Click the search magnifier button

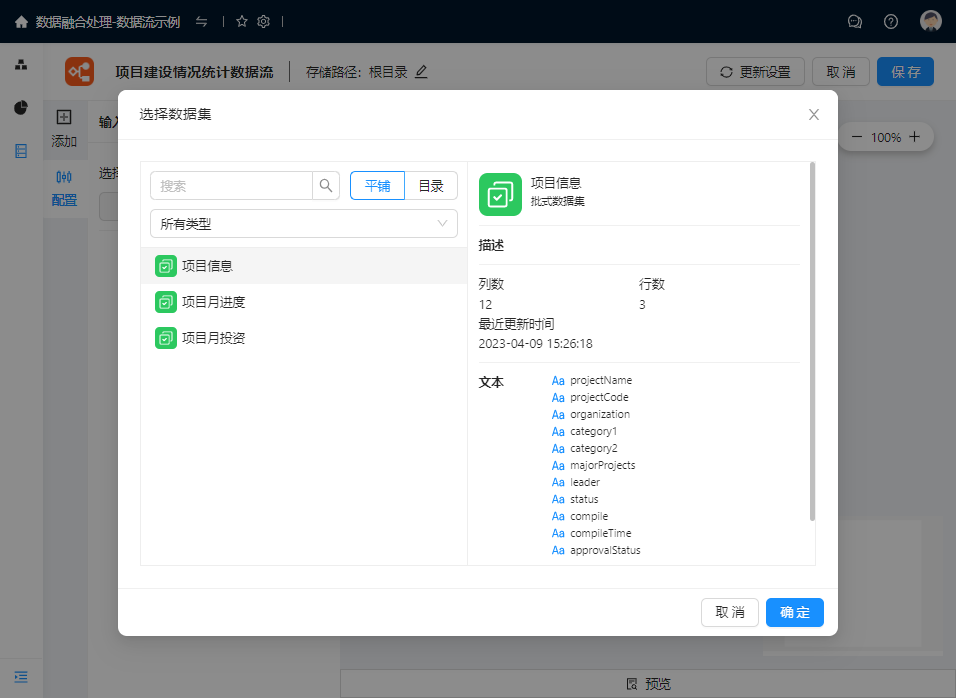tap(326, 186)
